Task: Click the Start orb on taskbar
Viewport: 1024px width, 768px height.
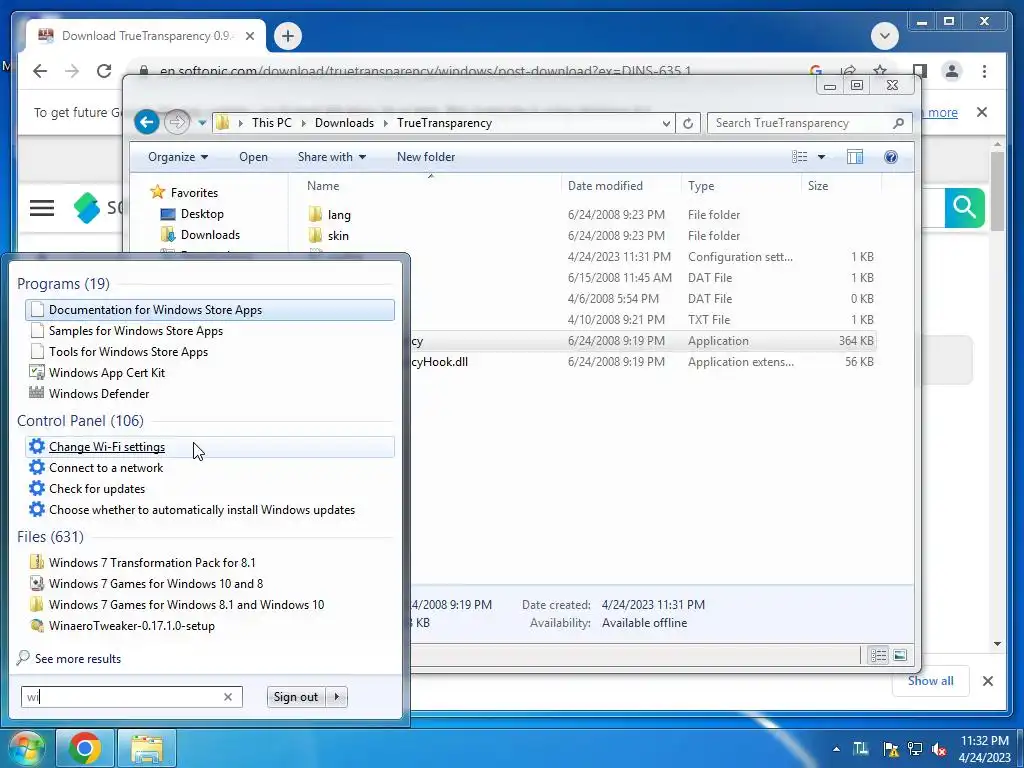Action: click(x=25, y=748)
